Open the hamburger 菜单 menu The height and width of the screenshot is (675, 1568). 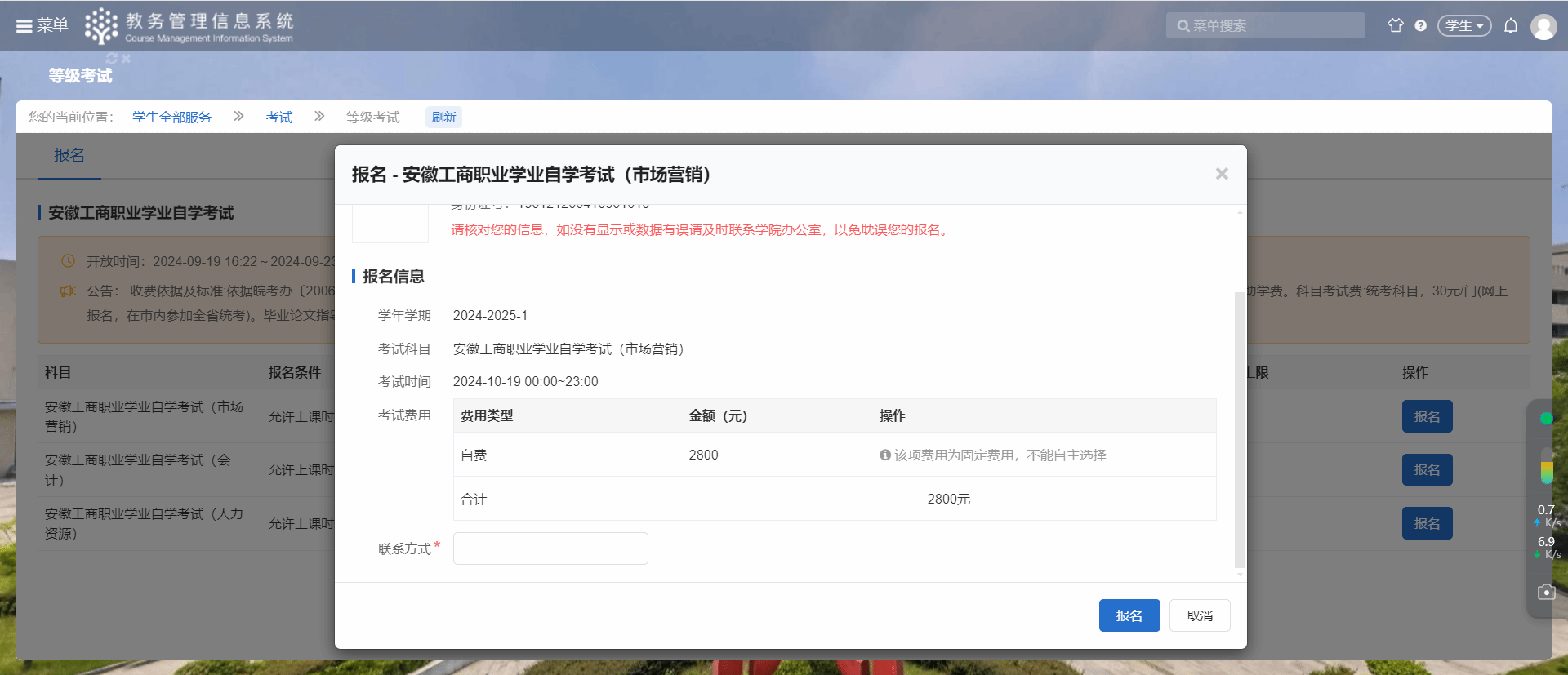tap(42, 25)
